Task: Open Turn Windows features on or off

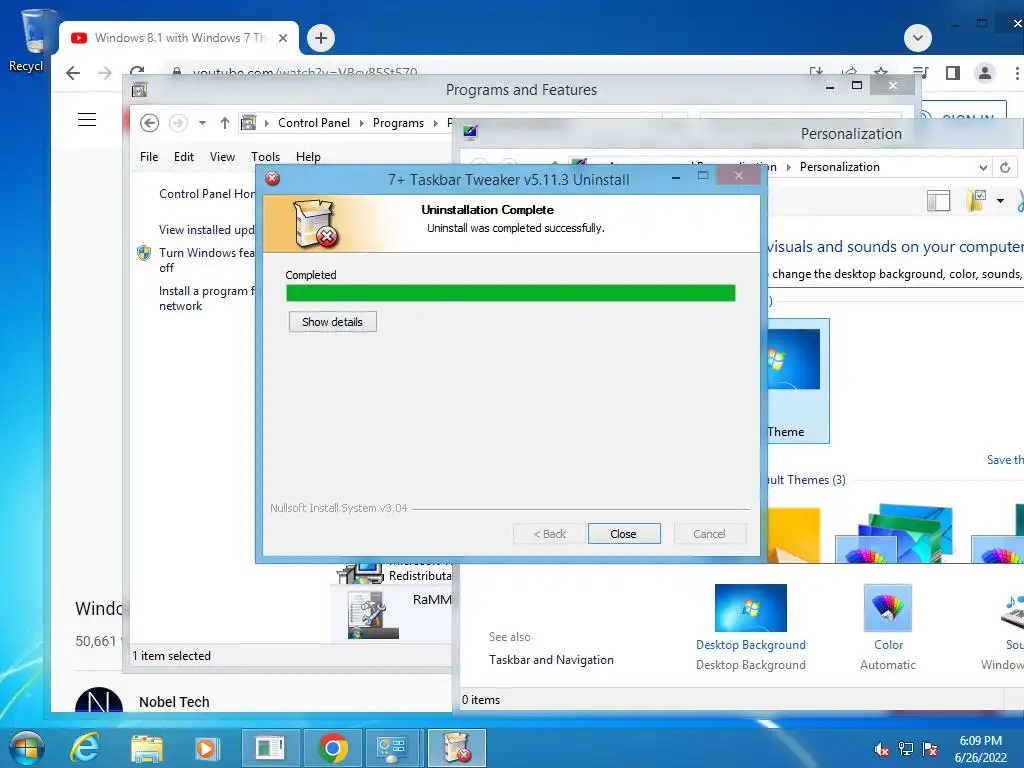Action: coord(206,260)
